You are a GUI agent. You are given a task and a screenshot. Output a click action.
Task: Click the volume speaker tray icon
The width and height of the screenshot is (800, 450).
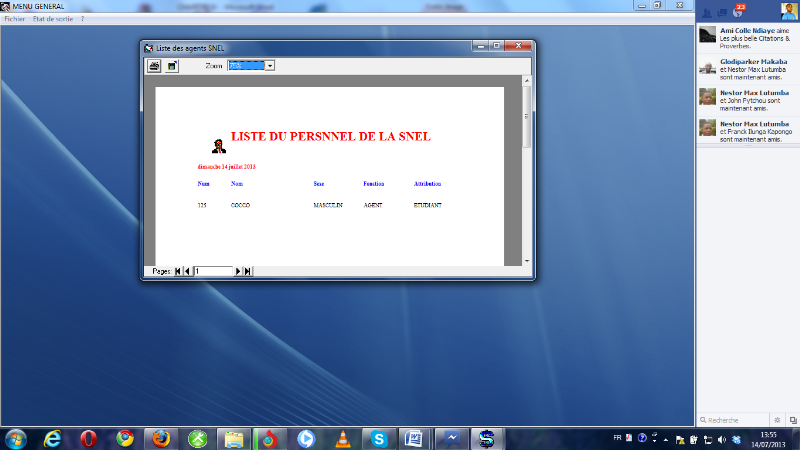pyautogui.click(x=721, y=439)
